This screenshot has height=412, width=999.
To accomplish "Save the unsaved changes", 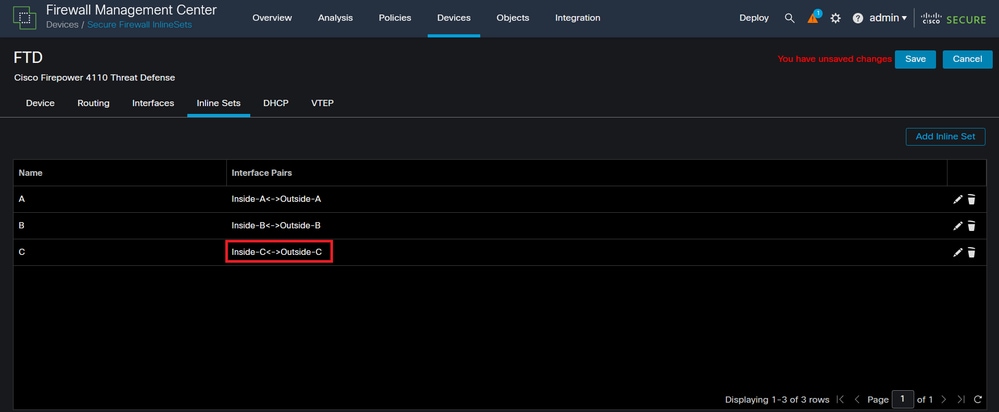I will tap(916, 59).
